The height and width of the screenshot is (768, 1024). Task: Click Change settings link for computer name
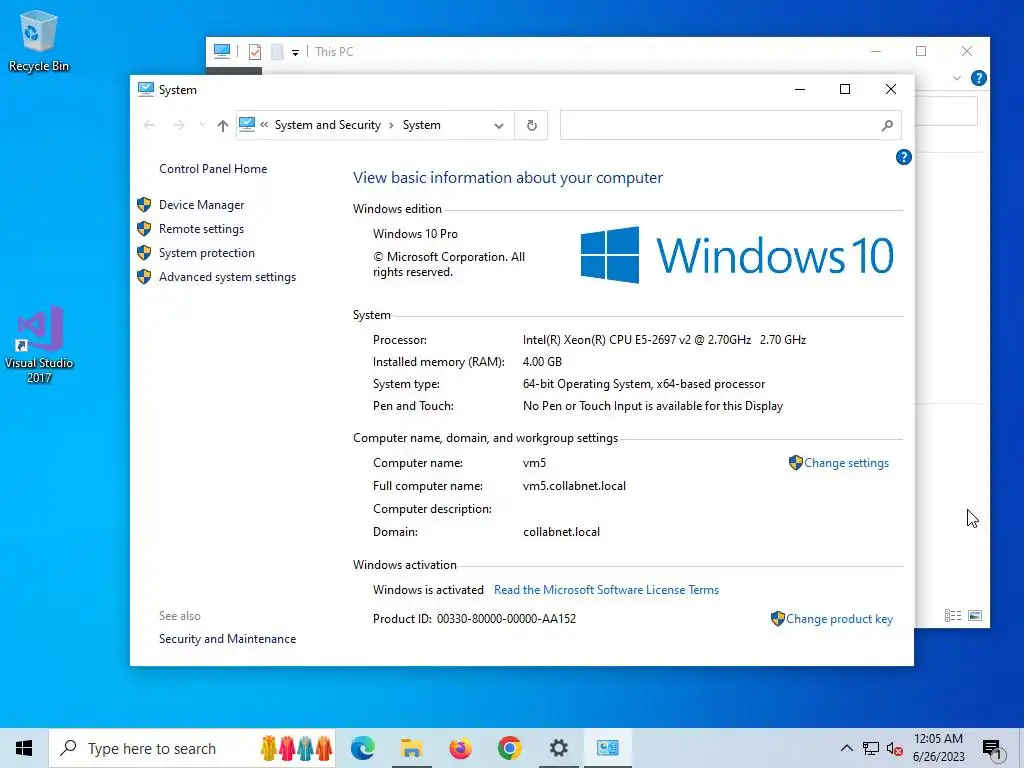pos(846,463)
